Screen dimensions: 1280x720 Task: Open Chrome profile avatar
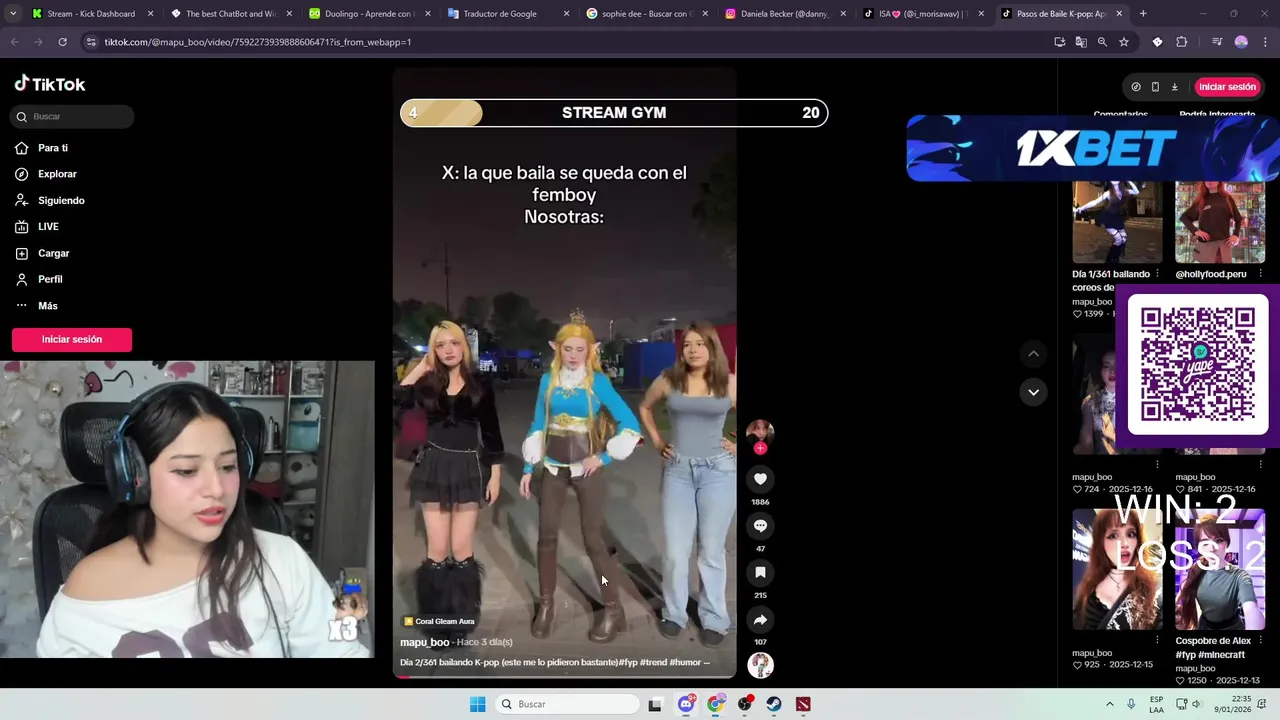tap(1241, 42)
